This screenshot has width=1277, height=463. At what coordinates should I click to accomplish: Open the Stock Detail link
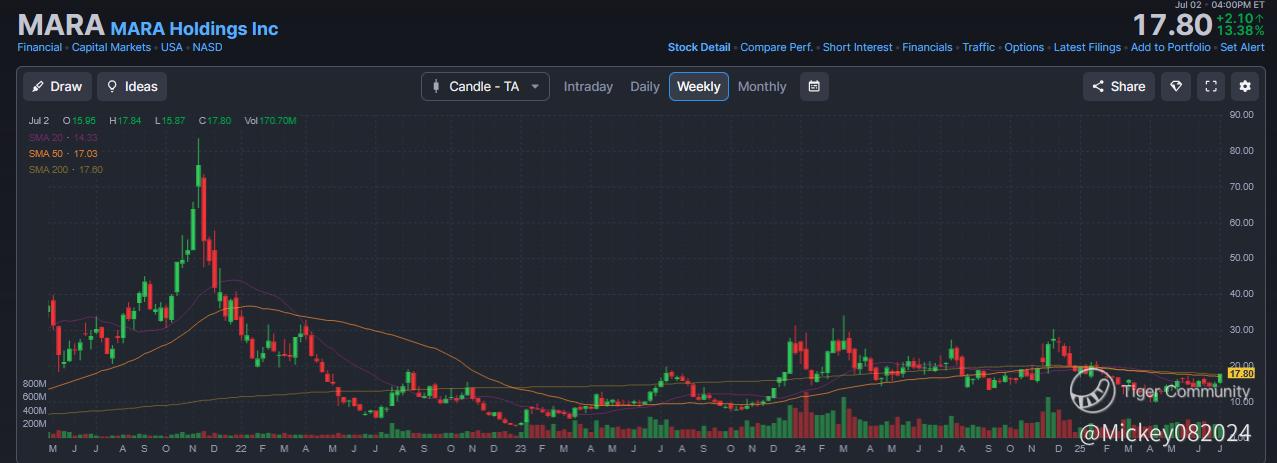tap(699, 47)
